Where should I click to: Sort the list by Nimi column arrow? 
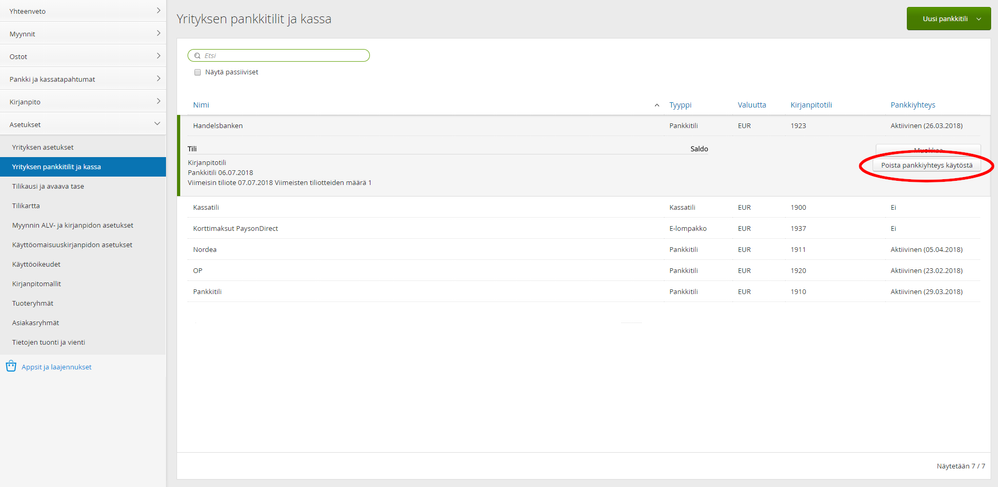point(657,104)
